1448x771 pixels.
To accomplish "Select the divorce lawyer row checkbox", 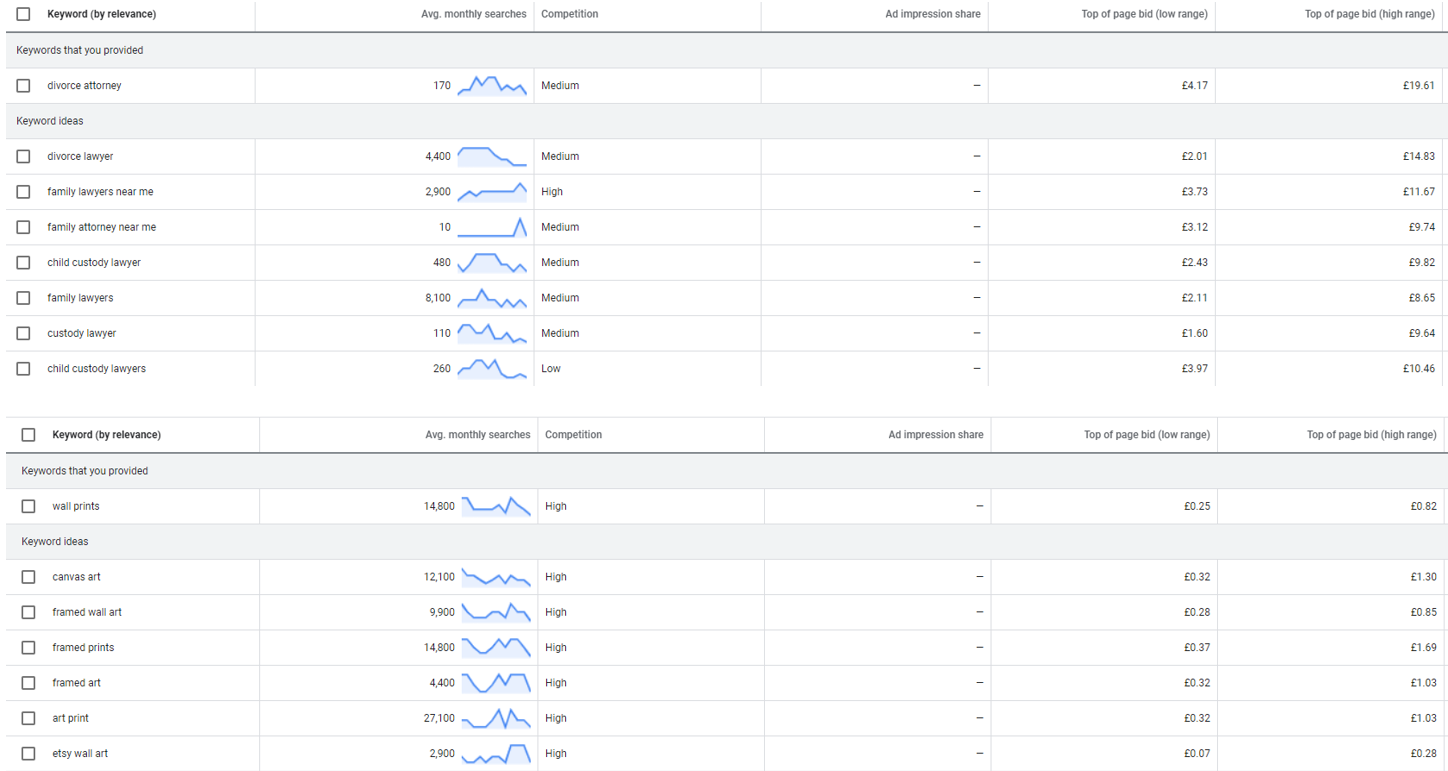I will click(23, 157).
